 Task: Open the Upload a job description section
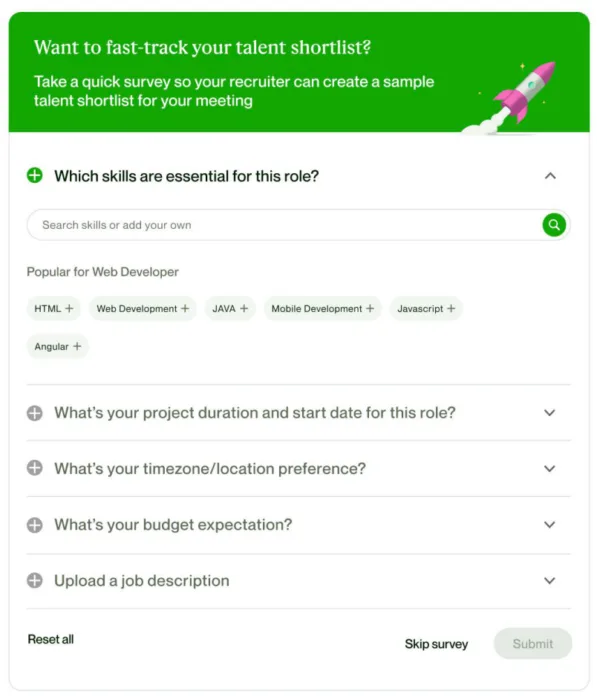tap(299, 581)
